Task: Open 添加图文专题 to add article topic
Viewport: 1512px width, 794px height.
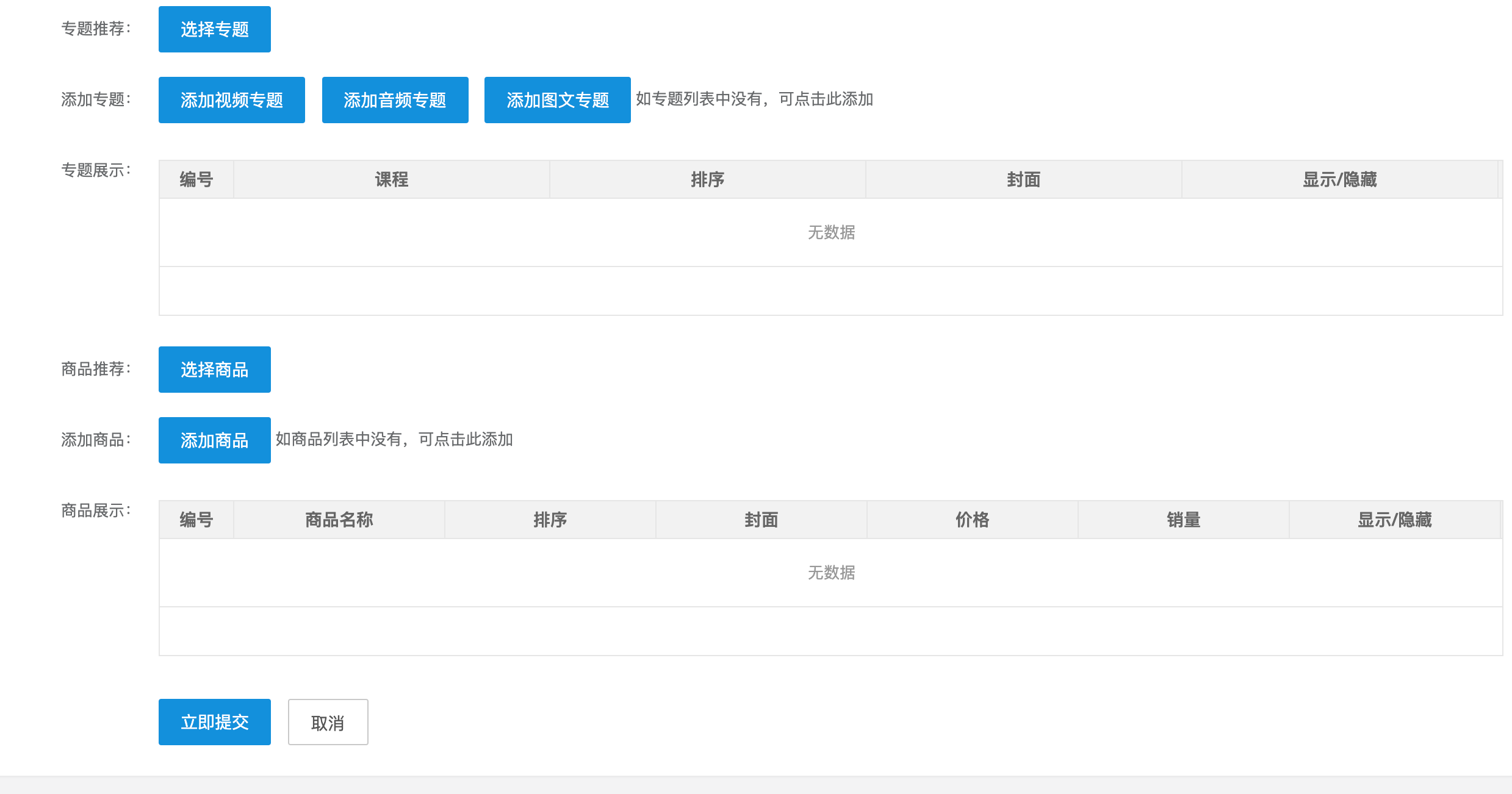Action: pyautogui.click(x=558, y=100)
